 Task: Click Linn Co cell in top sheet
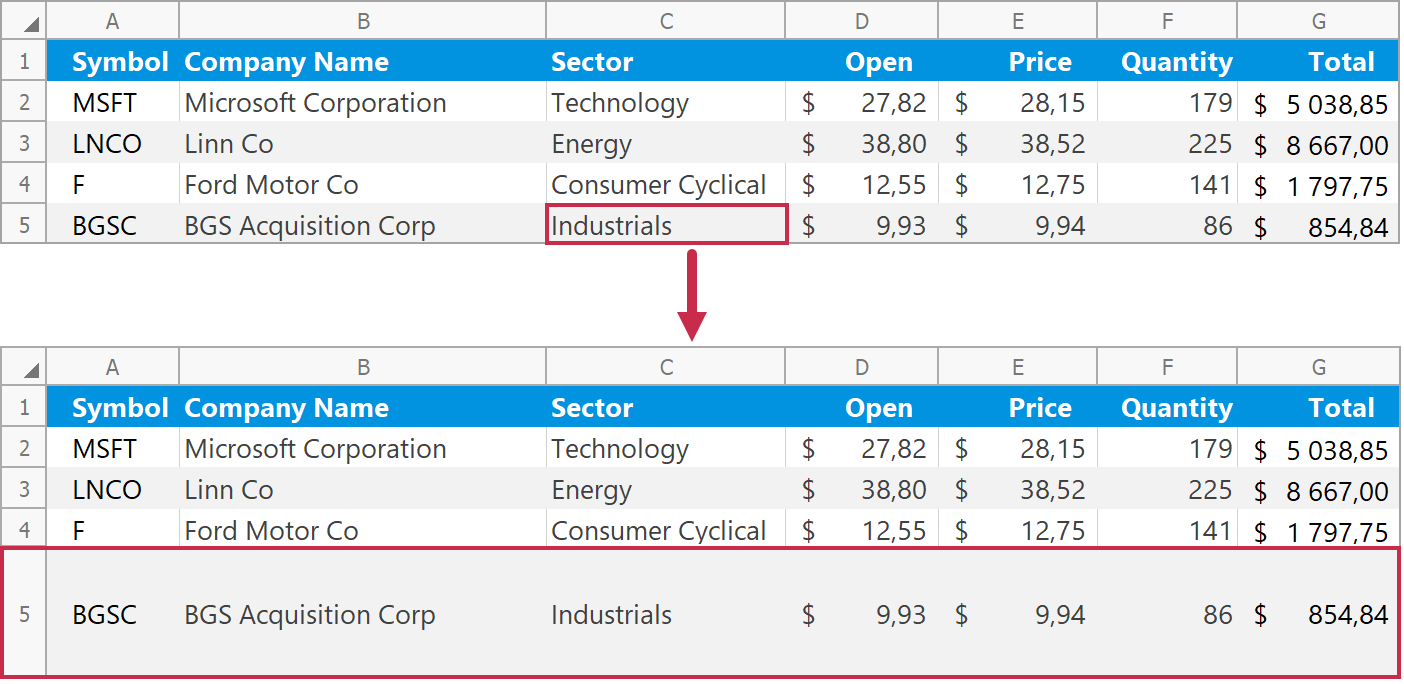pos(362,144)
